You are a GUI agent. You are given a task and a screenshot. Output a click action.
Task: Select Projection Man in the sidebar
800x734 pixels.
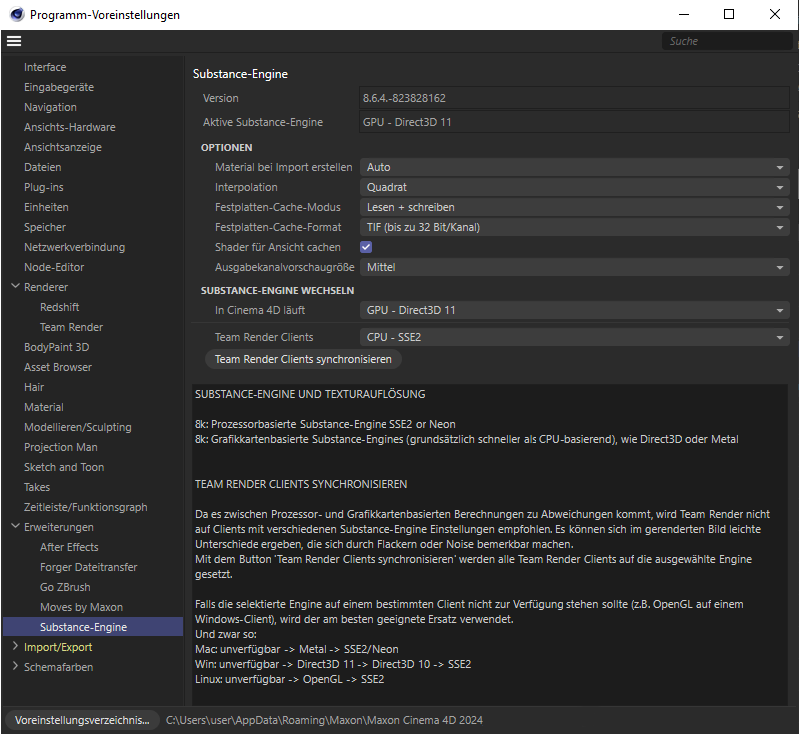point(61,447)
